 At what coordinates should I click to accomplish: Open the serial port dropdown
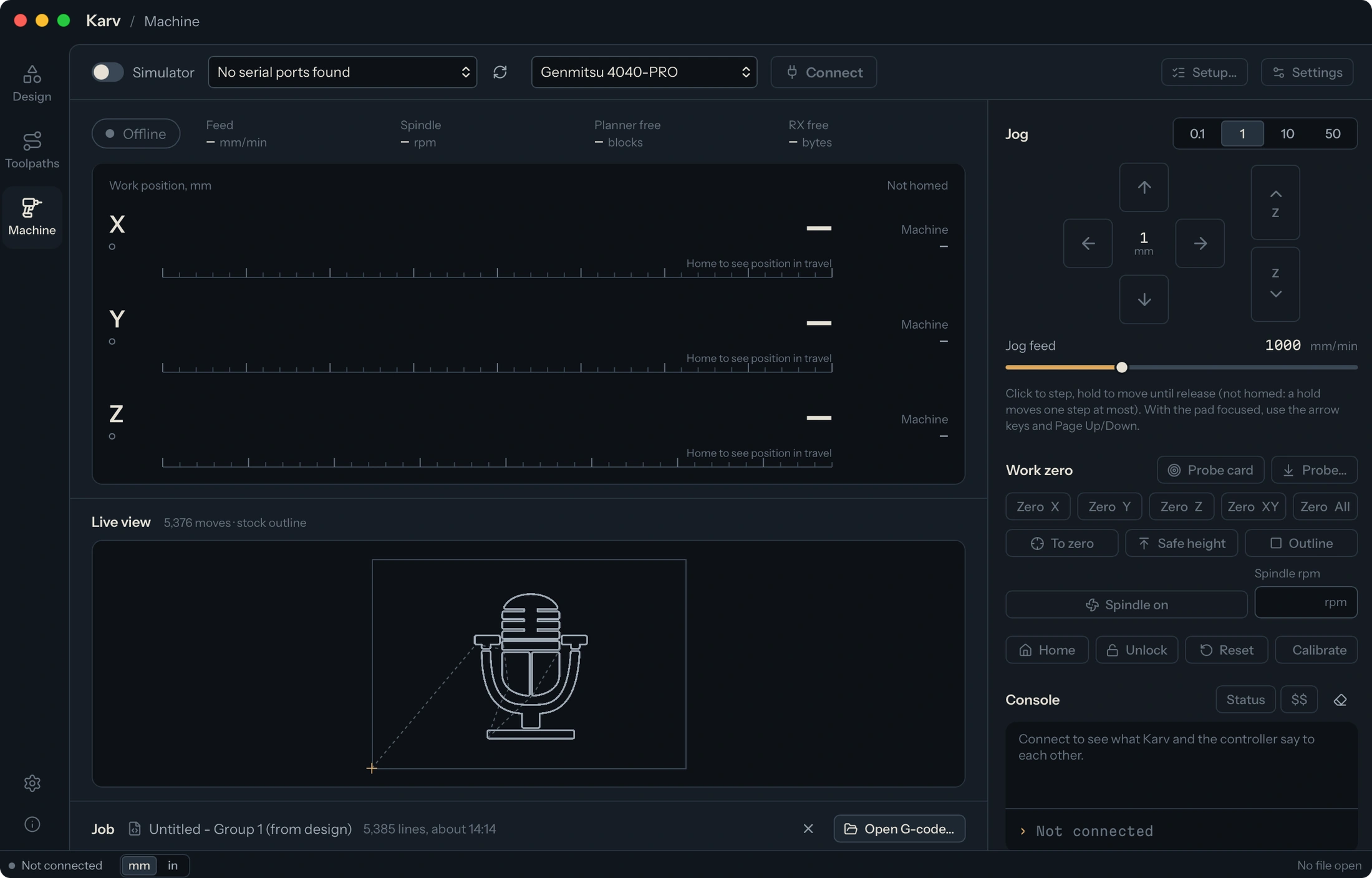(342, 72)
